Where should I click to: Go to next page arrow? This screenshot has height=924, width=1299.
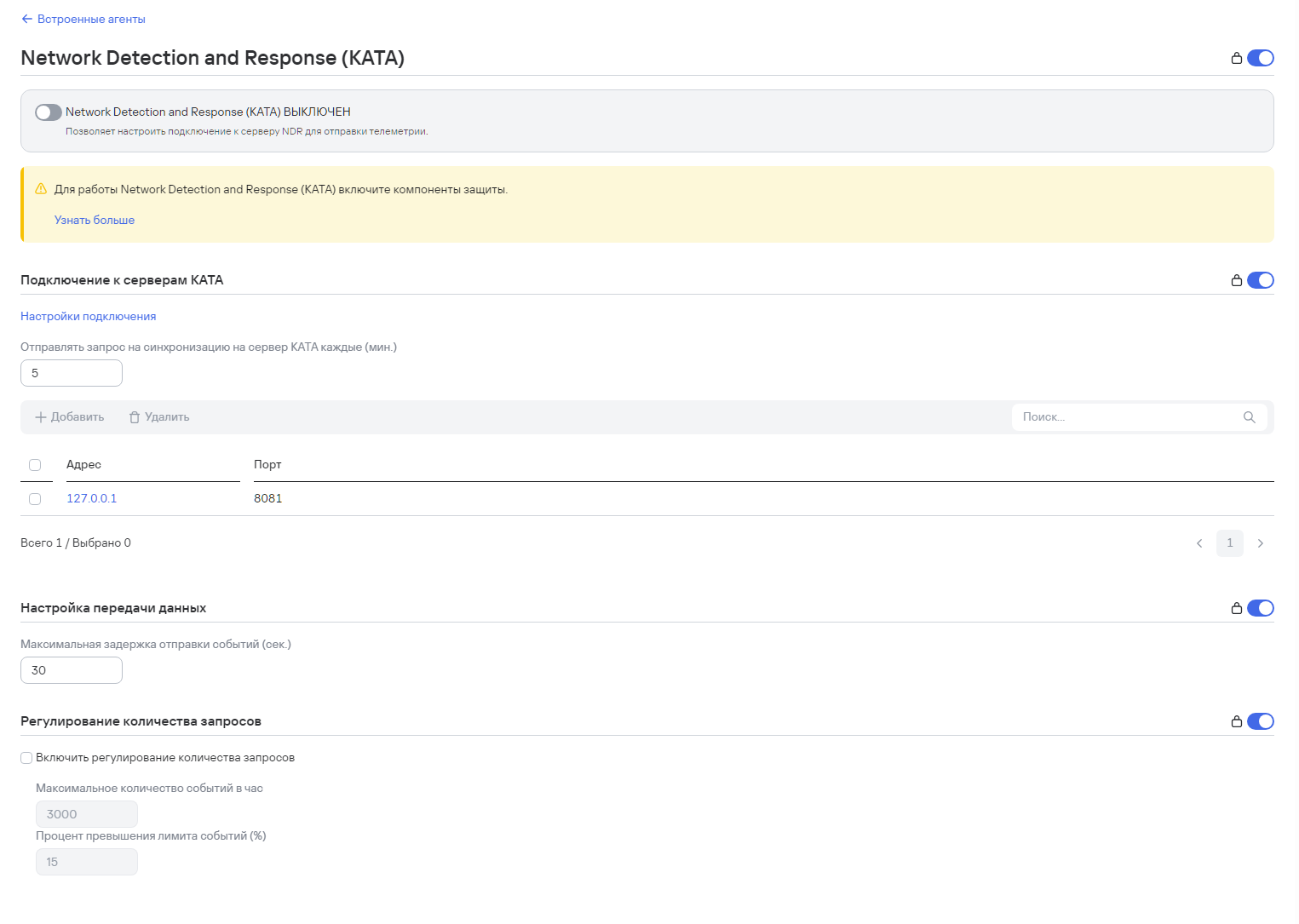[1261, 543]
